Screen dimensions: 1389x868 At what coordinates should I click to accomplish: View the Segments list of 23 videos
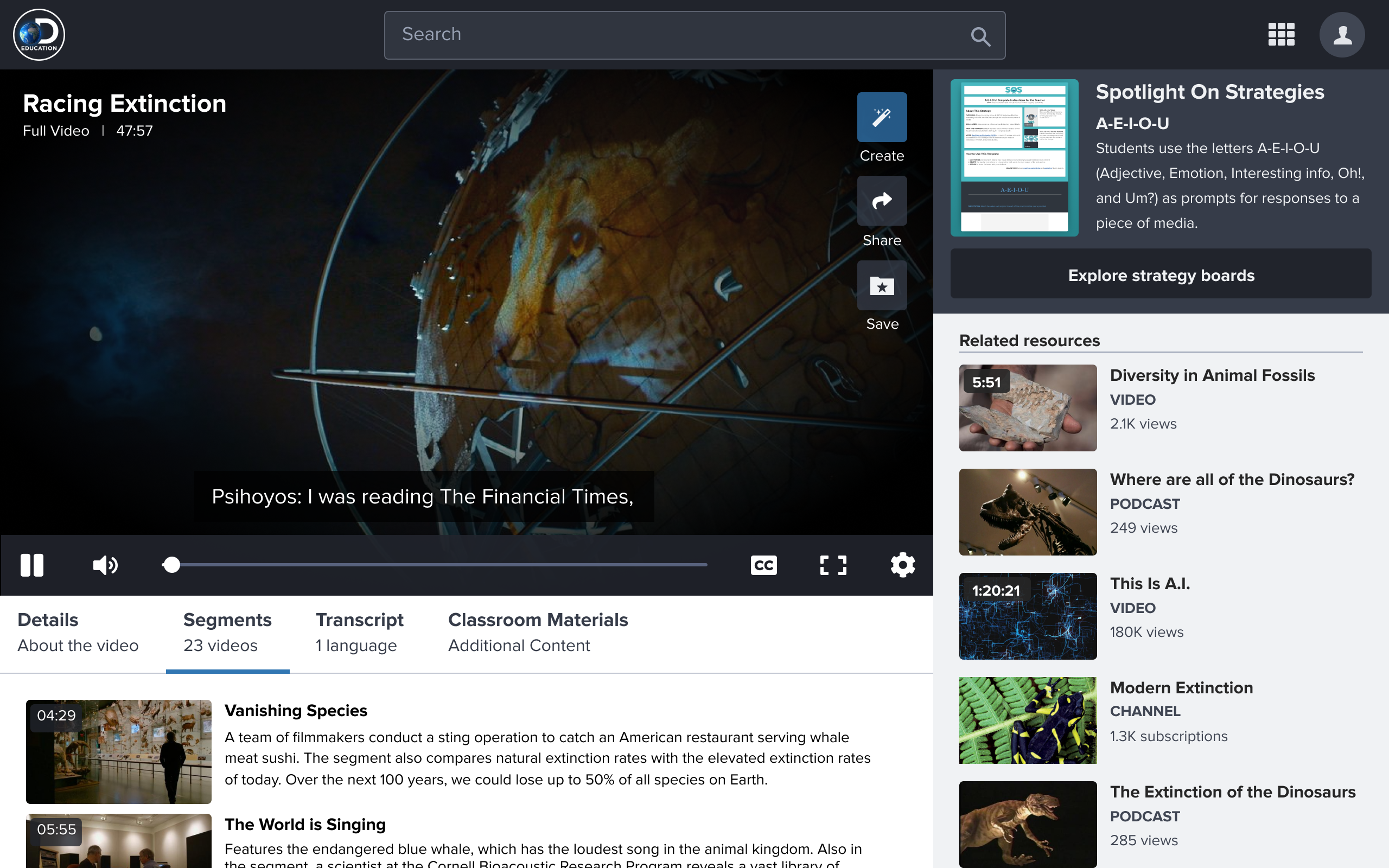(227, 631)
